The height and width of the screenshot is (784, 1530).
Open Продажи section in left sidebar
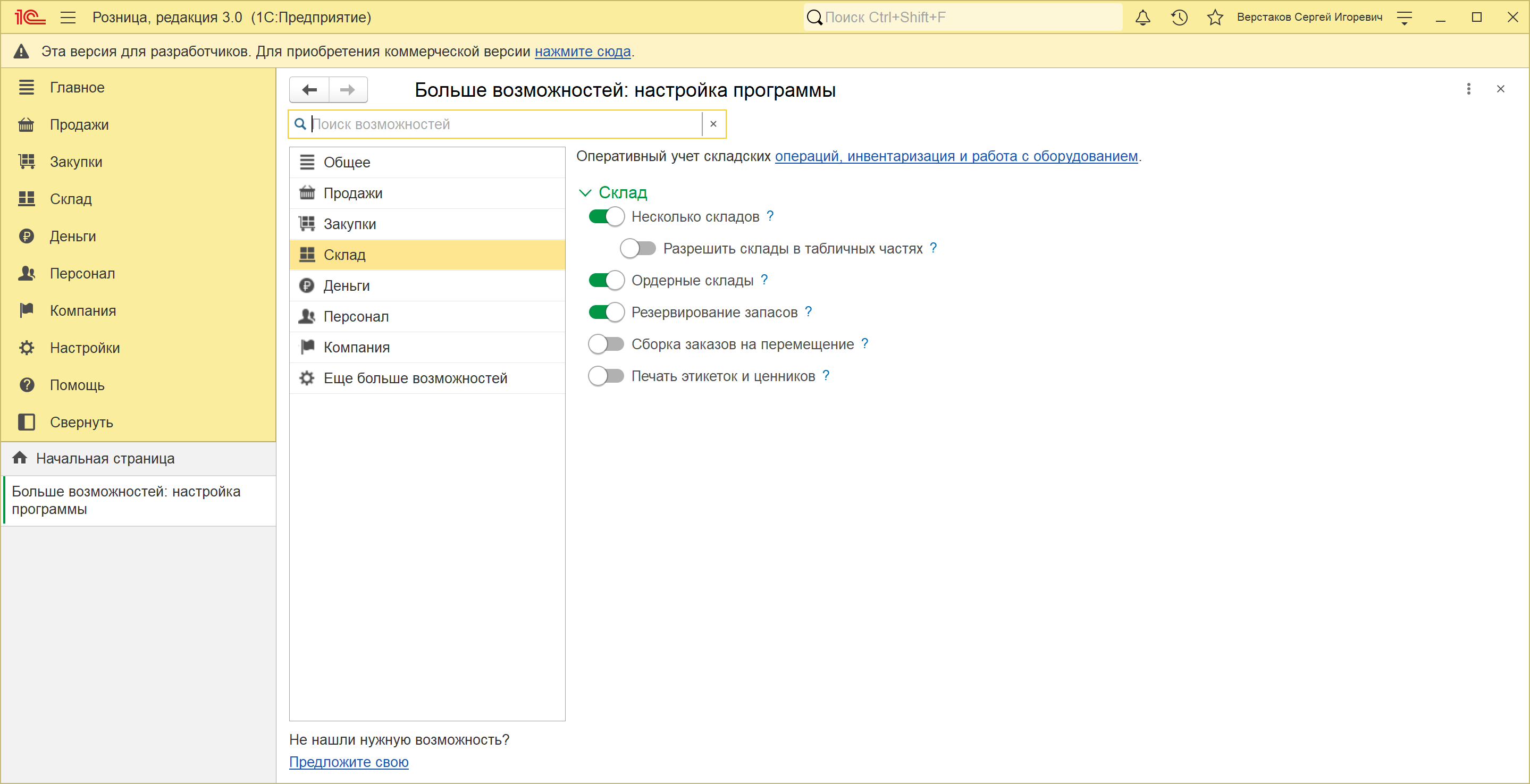pos(138,125)
